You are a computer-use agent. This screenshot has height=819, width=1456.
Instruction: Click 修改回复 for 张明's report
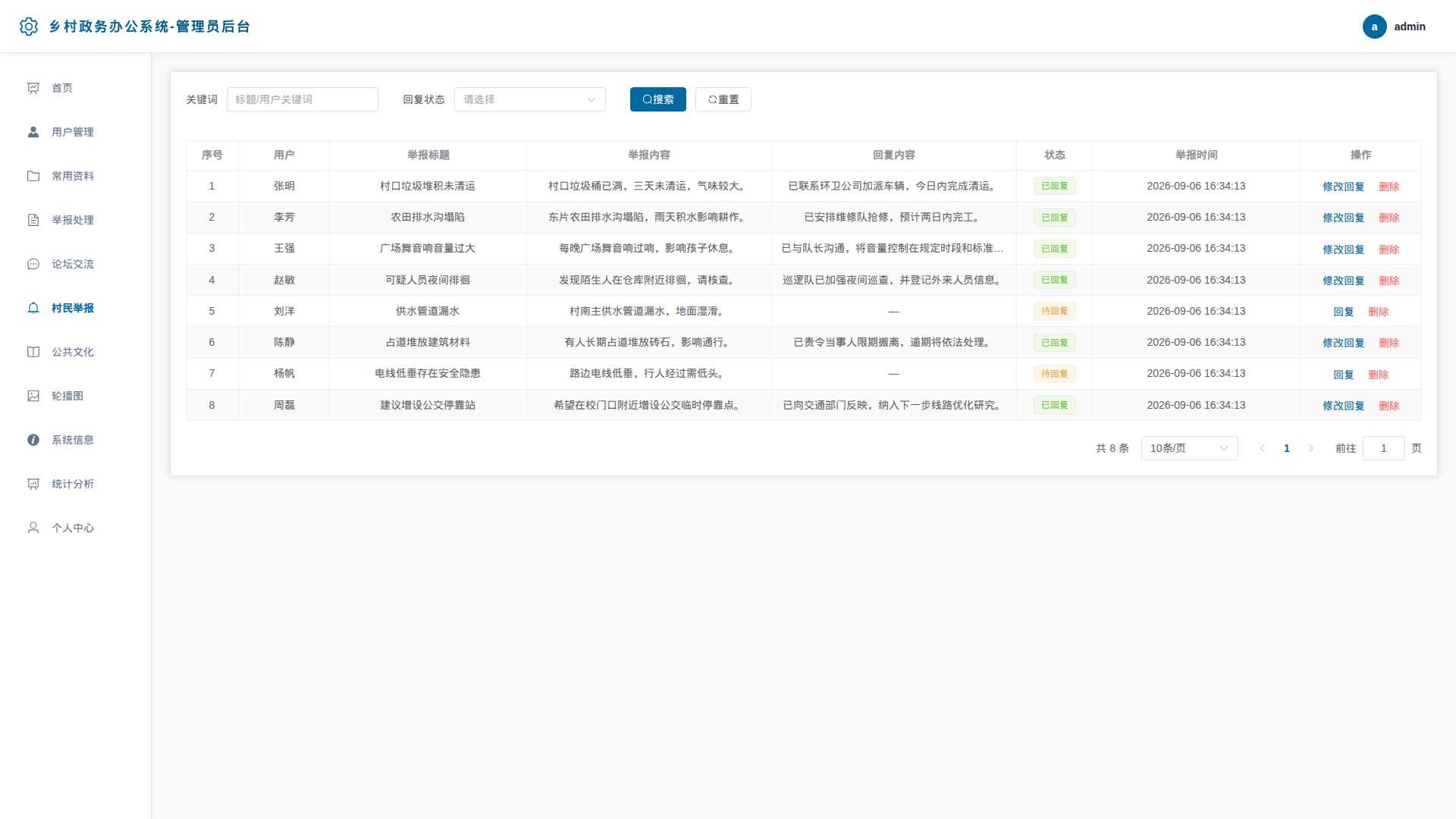(1343, 187)
